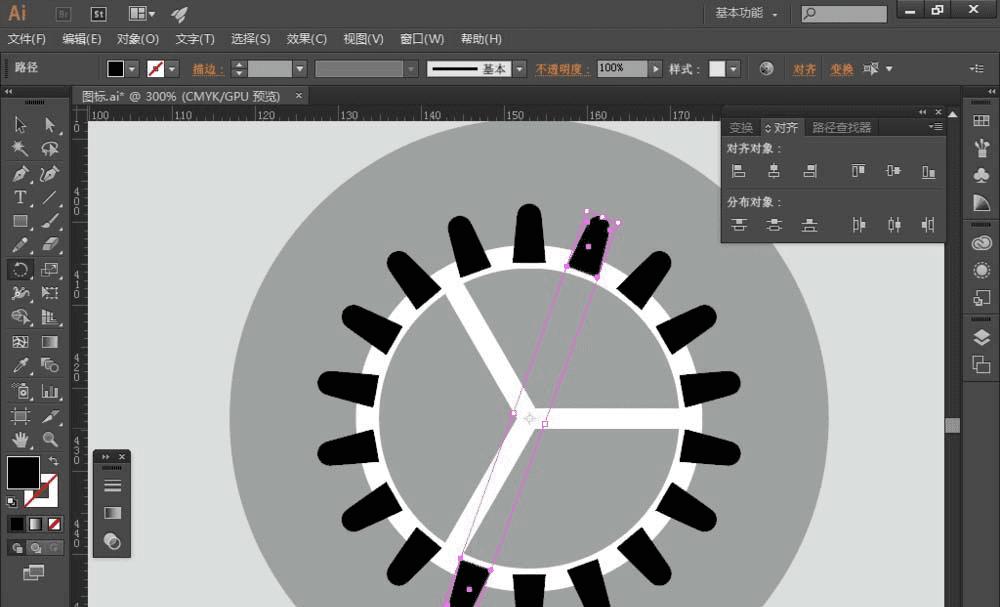Select the Pen tool
The image size is (1000, 607).
point(20,173)
